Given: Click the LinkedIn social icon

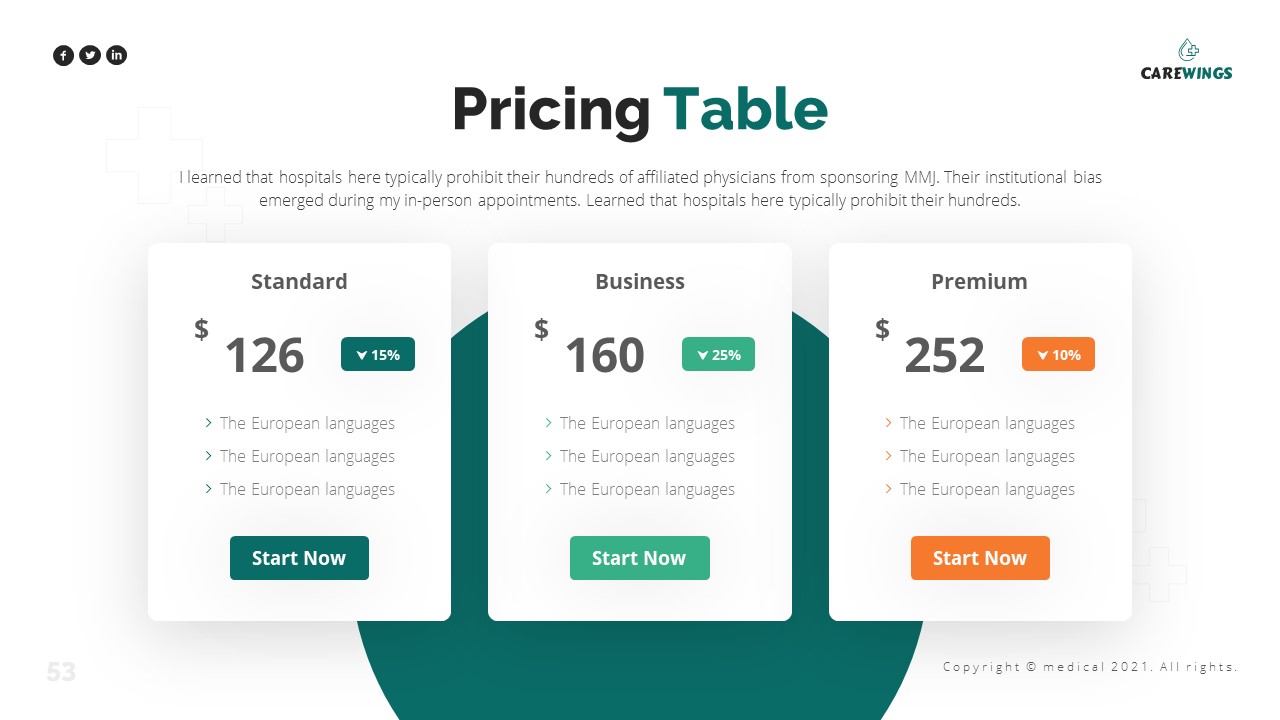Looking at the screenshot, I should [x=117, y=56].
